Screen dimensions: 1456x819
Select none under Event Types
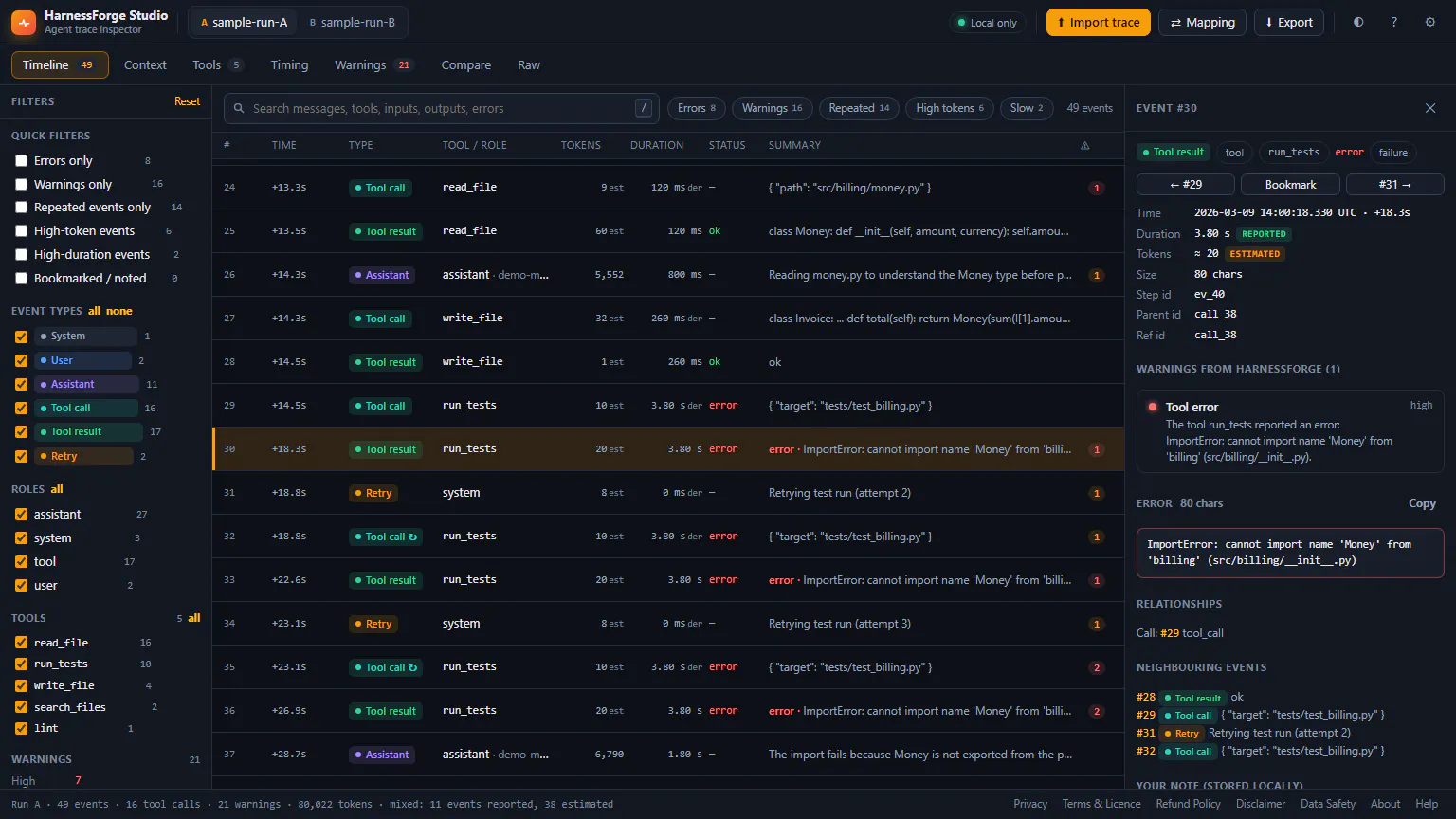pos(119,311)
